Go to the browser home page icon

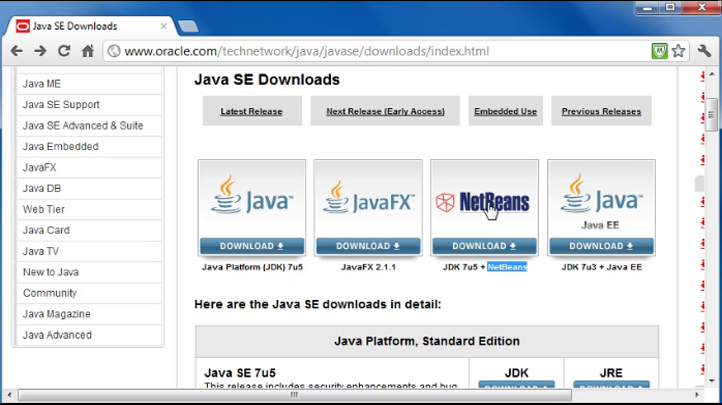[88, 51]
